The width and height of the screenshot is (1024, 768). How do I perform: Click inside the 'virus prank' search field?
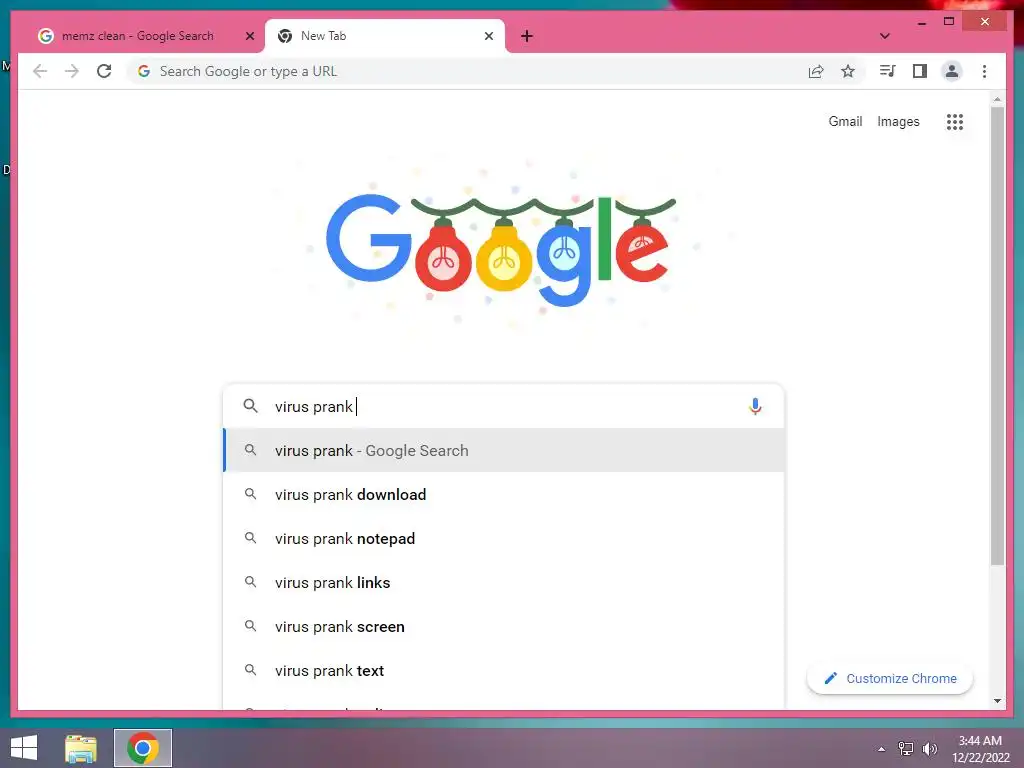[503, 406]
